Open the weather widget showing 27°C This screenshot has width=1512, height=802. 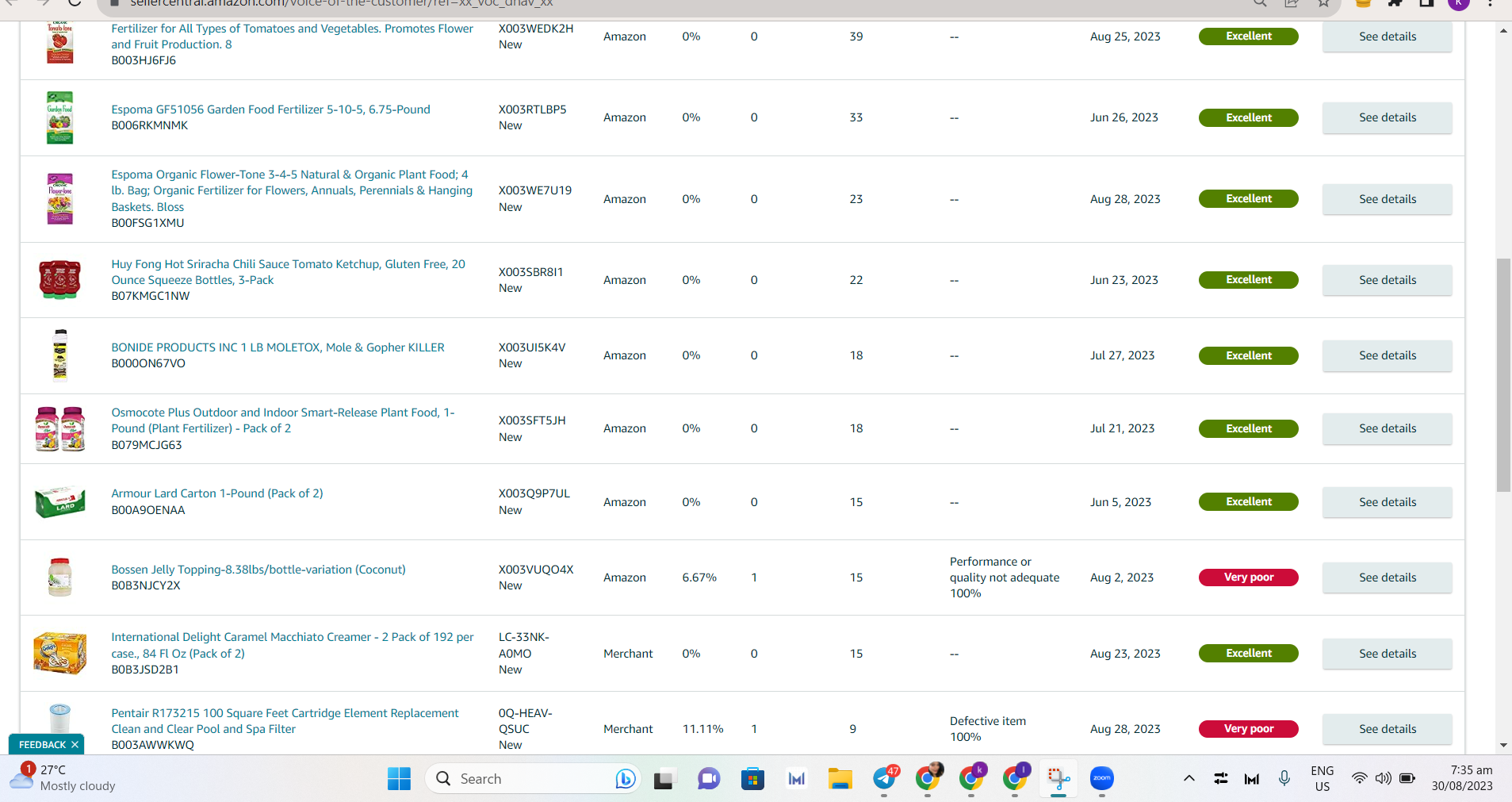[63, 777]
